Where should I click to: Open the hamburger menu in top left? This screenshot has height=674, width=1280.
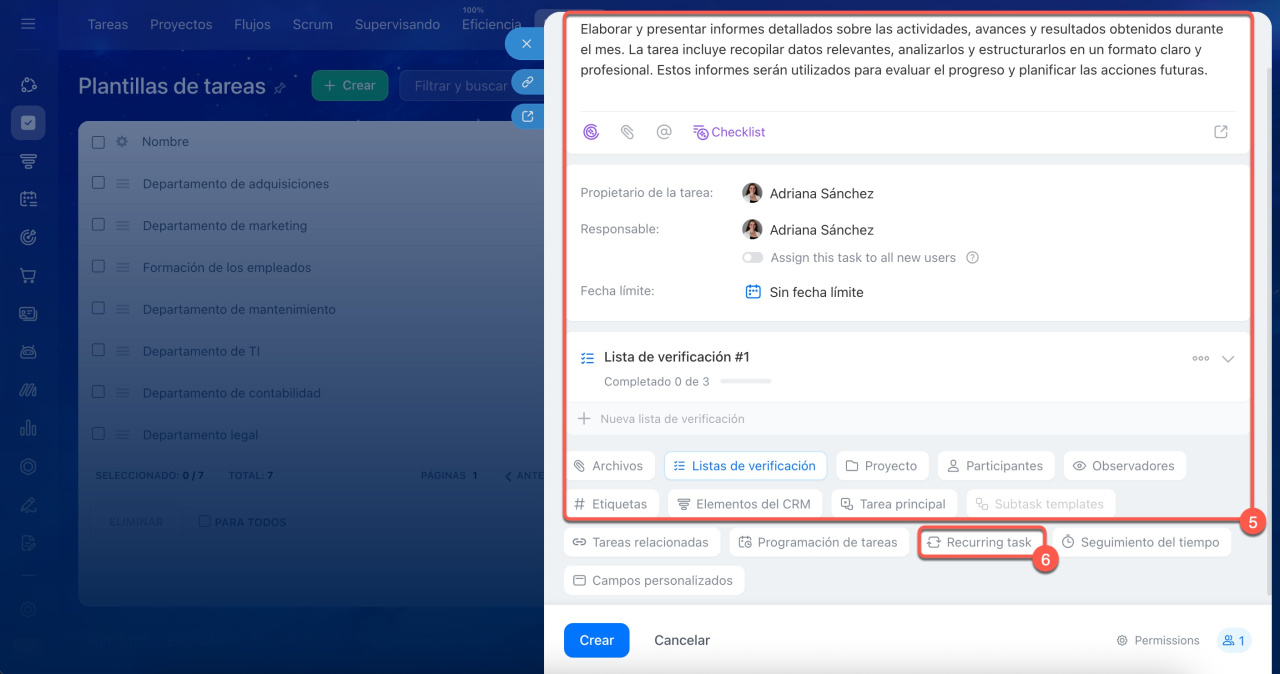(x=28, y=24)
